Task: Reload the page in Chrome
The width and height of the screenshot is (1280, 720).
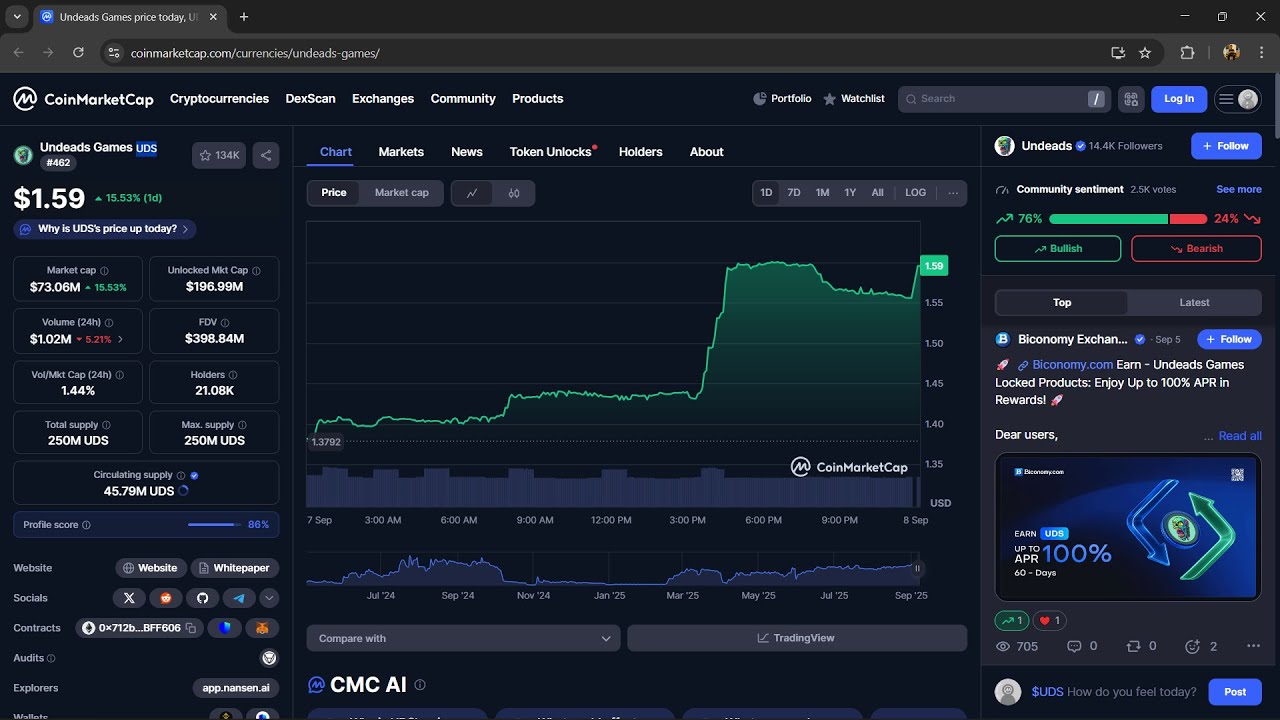Action: click(x=78, y=53)
